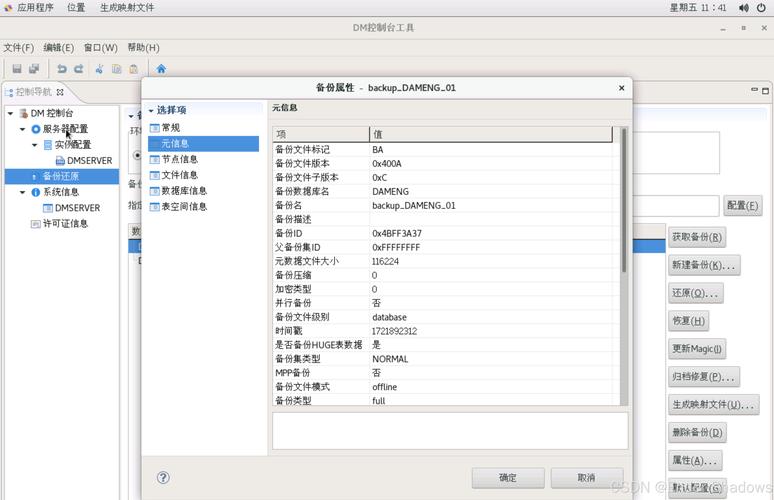Collapse the DM 控制台 tree node
This screenshot has width=774, height=500.
(x=10, y=114)
